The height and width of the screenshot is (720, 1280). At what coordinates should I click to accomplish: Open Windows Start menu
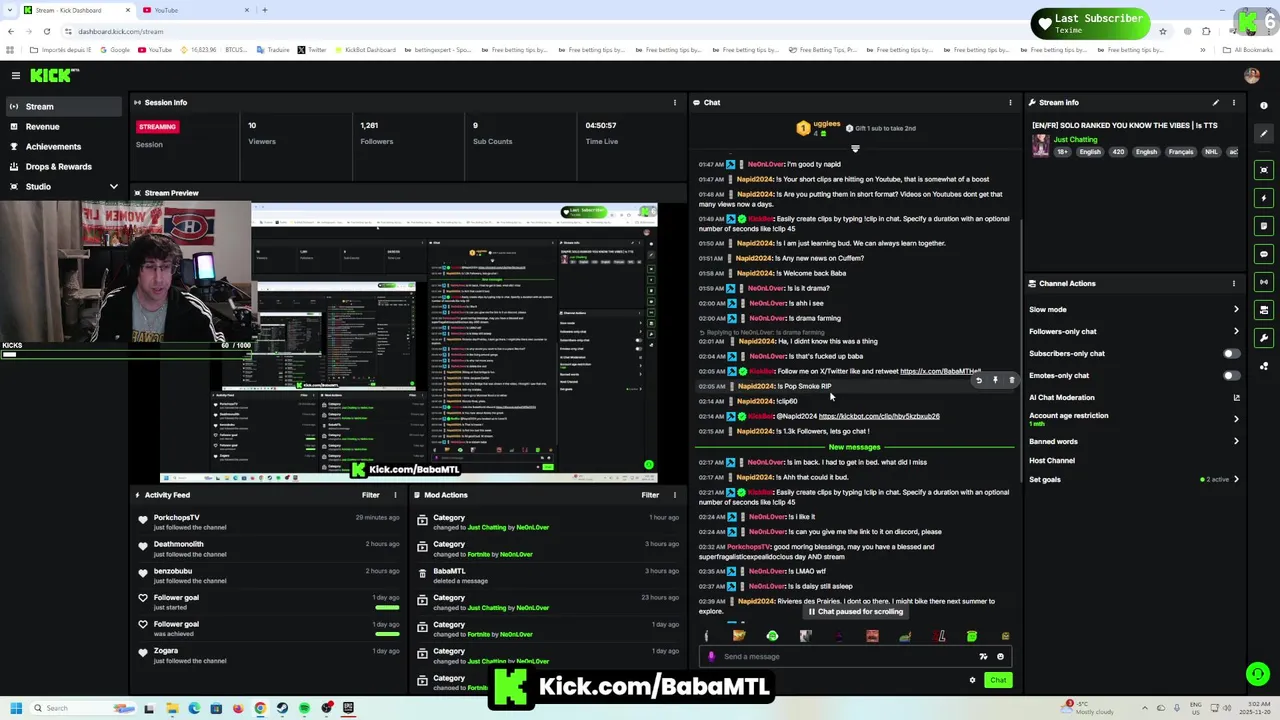(x=15, y=708)
